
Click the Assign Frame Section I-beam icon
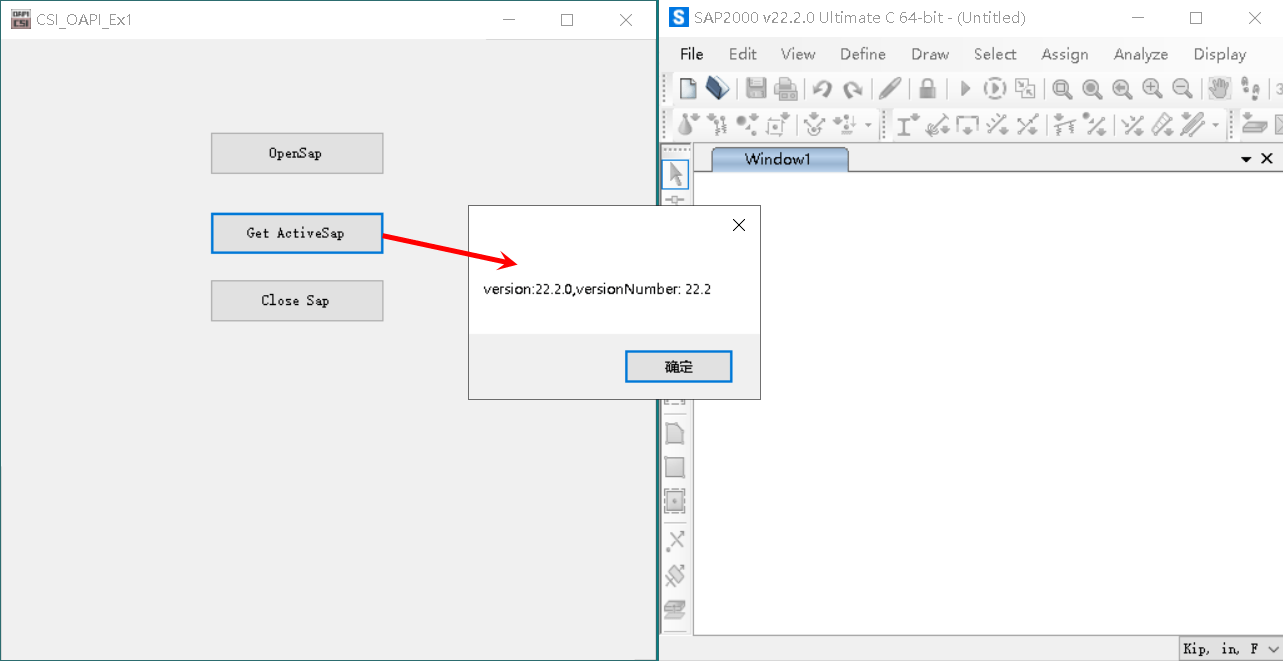coord(907,125)
